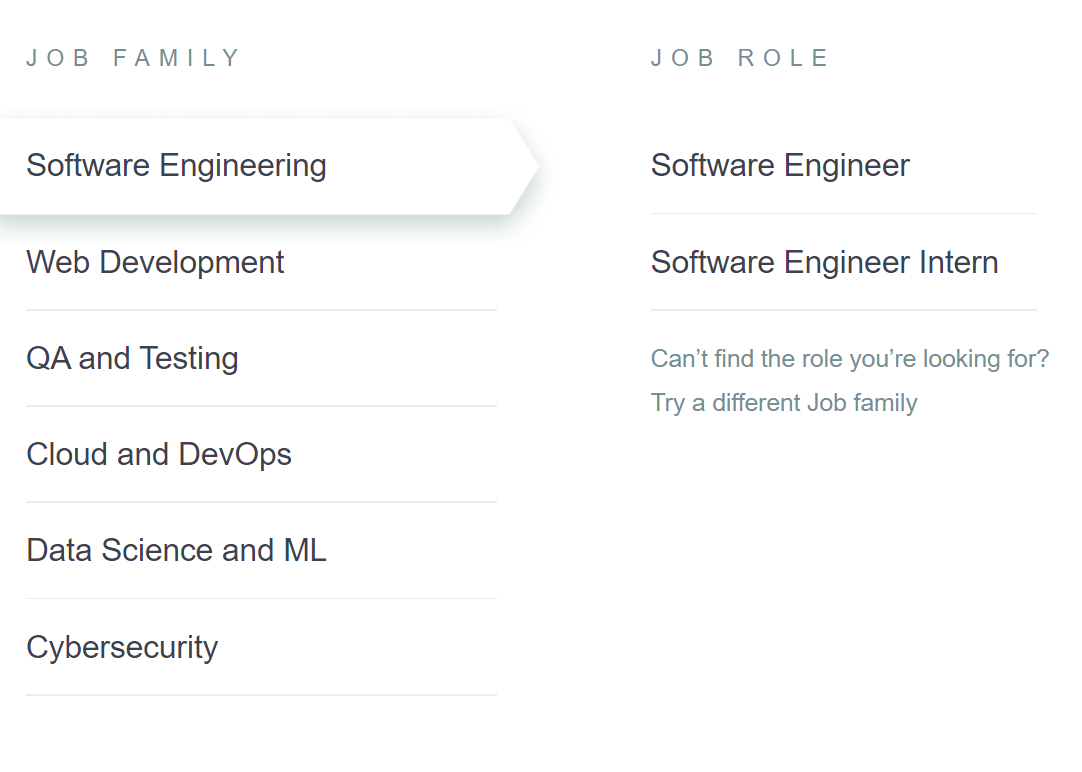Click divider line below Software Engineer role
Viewport: 1082px width, 772px height.
[x=843, y=213]
